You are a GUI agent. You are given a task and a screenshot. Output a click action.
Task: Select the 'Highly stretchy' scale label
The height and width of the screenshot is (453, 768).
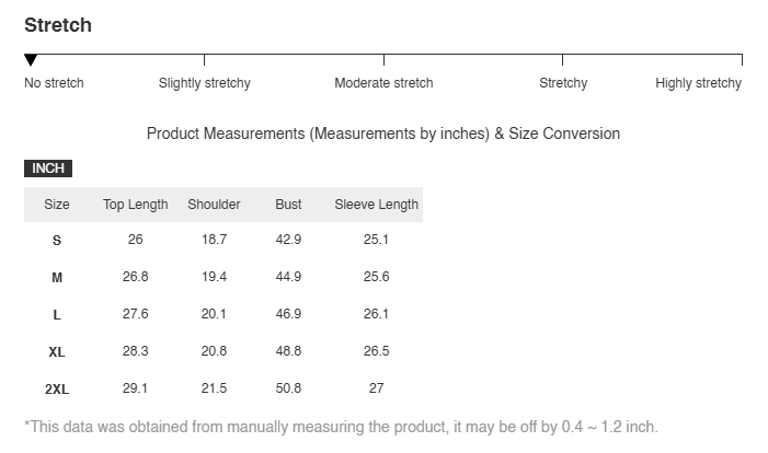point(698,83)
